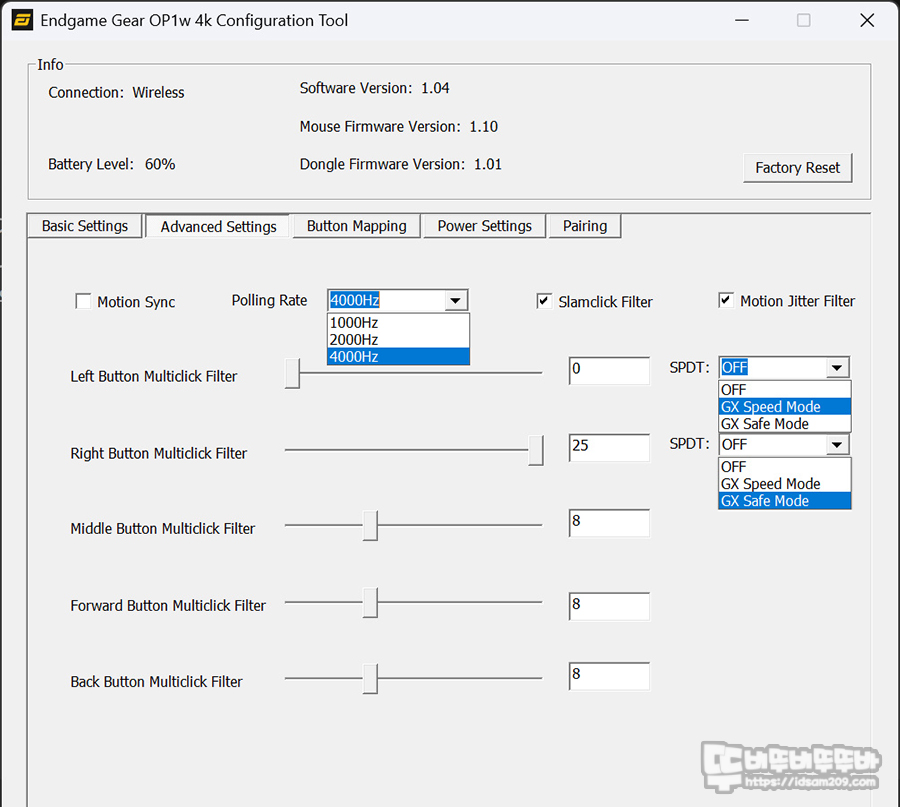Screen dimensions: 900x807
Task: Switch to the Basic Settings tab
Action: click(x=85, y=226)
